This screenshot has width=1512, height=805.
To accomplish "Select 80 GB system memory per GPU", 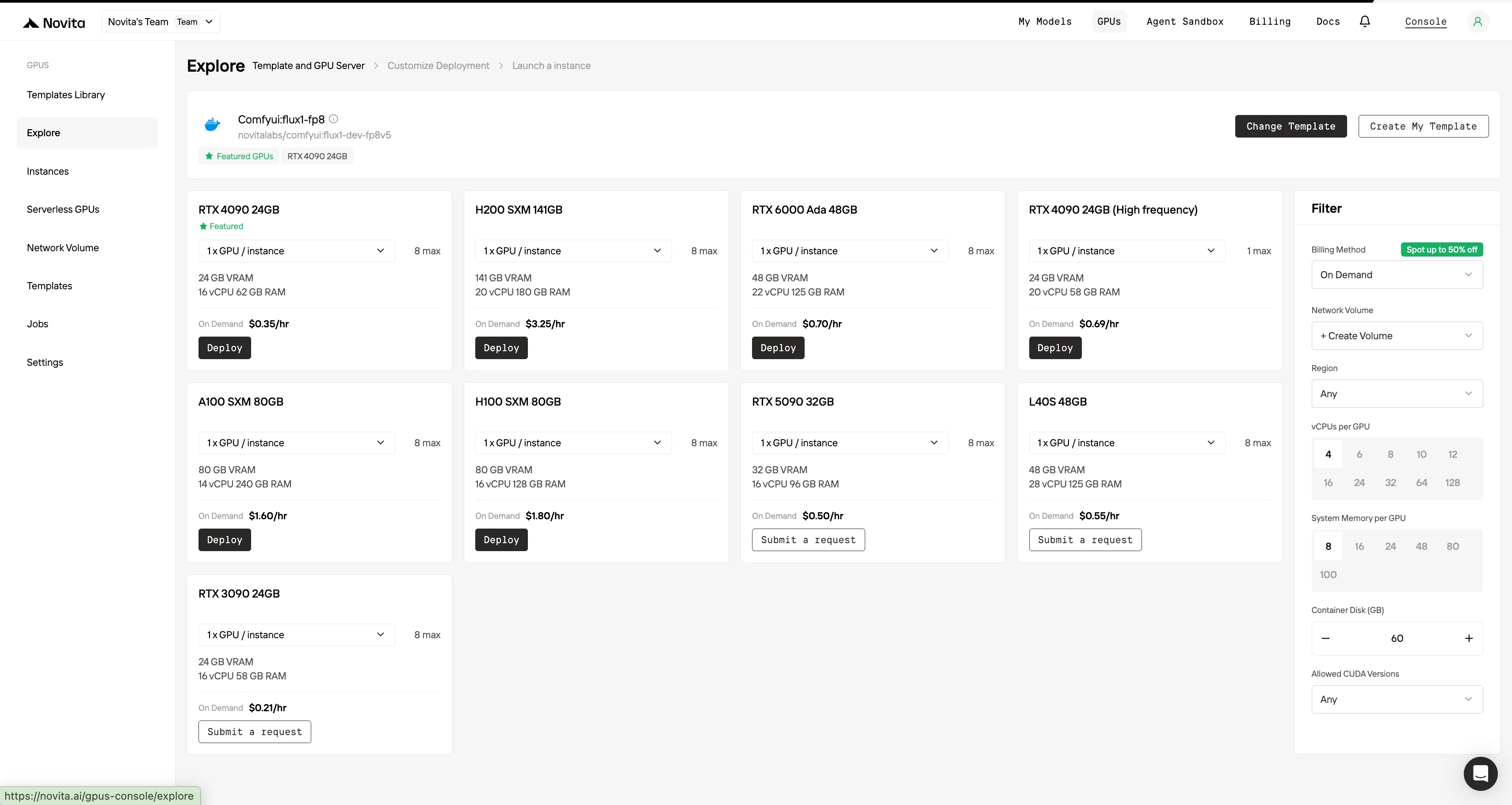I will coord(1453,546).
